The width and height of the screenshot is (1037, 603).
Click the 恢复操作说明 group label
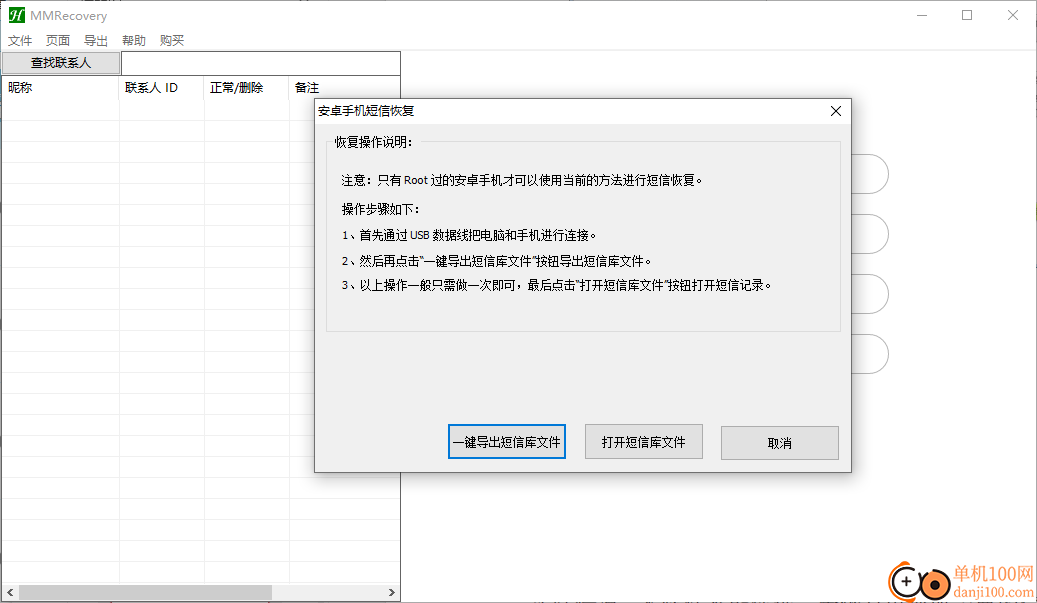pos(374,142)
